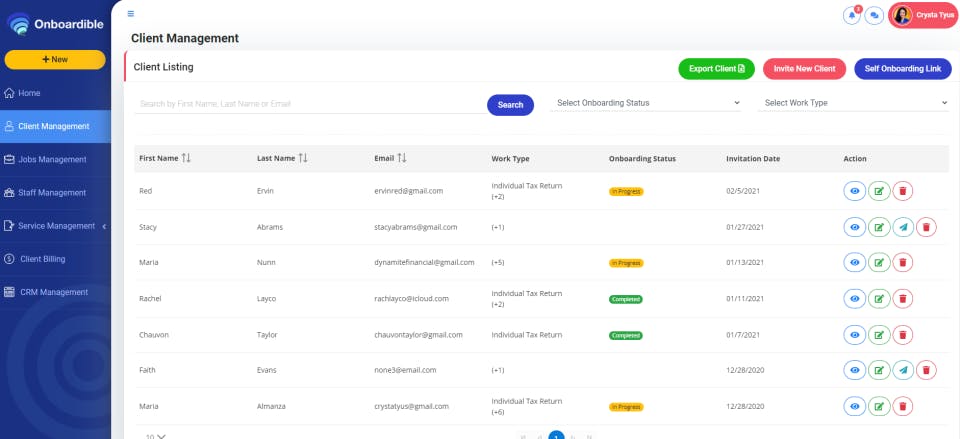
Task: View Maria Almanza client details
Action: pos(855,406)
